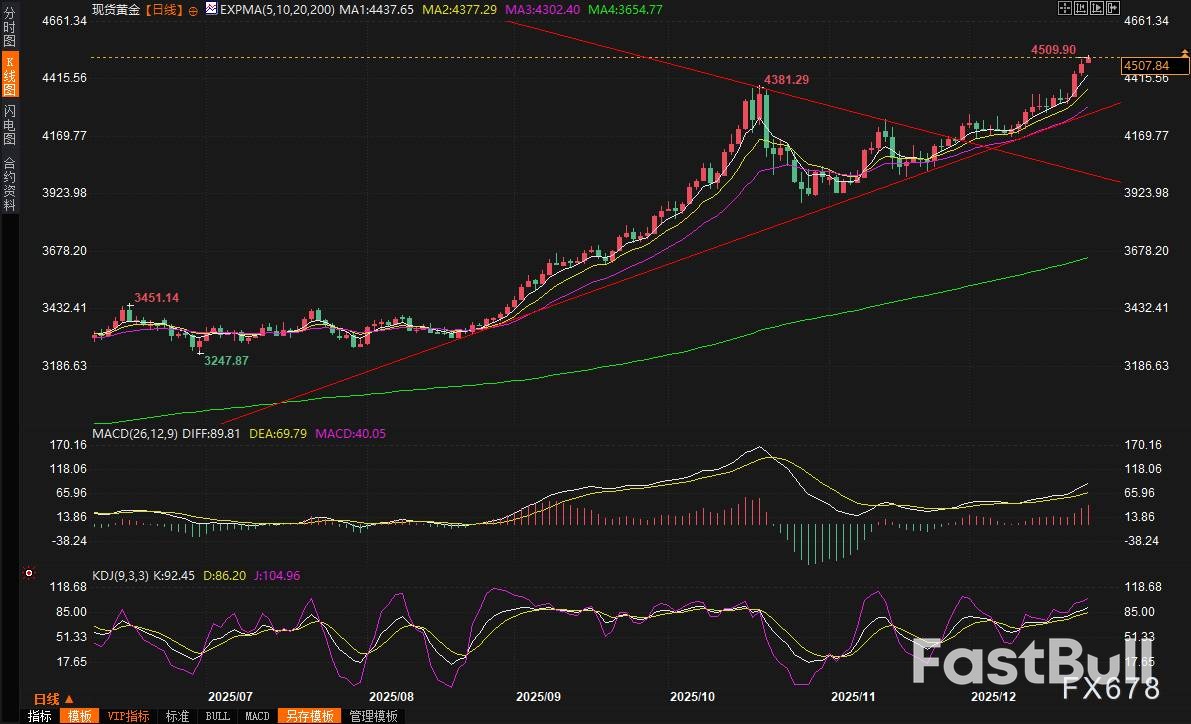Select the MACD template in bottom bar

click(x=257, y=716)
